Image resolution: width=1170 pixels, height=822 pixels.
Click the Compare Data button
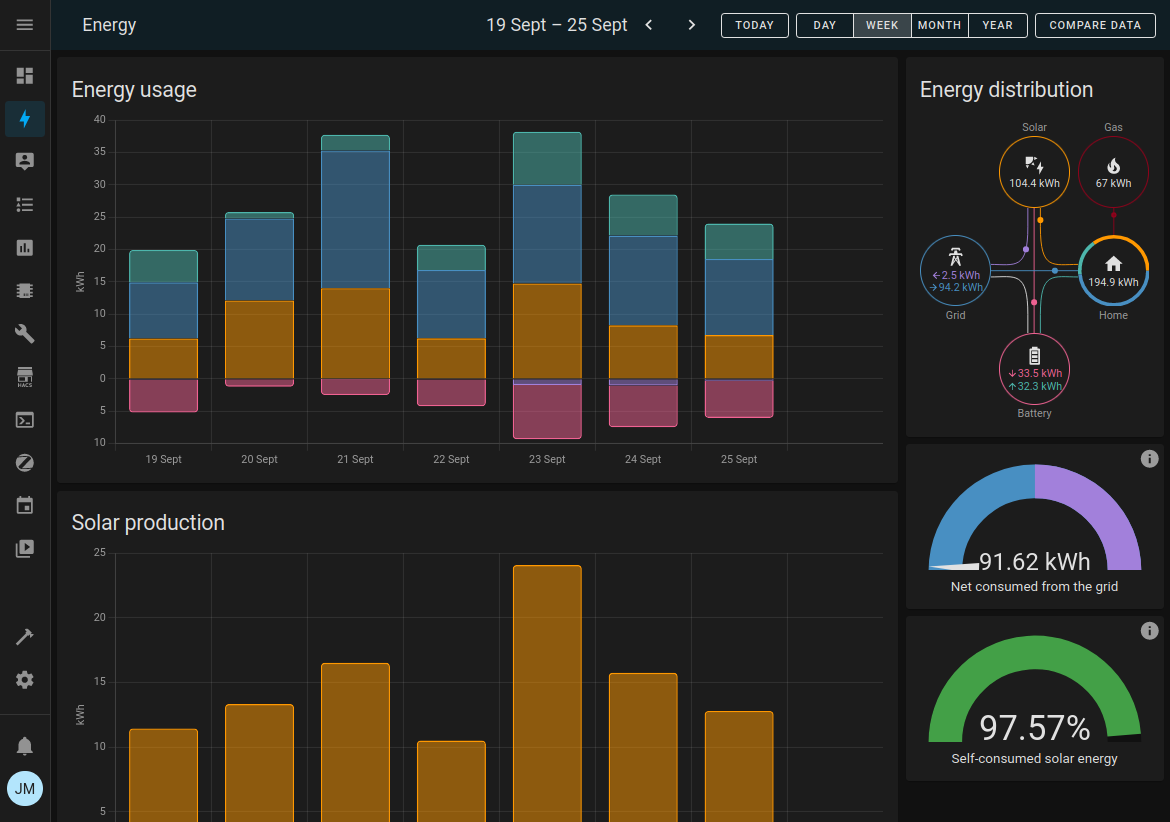pyautogui.click(x=1095, y=25)
